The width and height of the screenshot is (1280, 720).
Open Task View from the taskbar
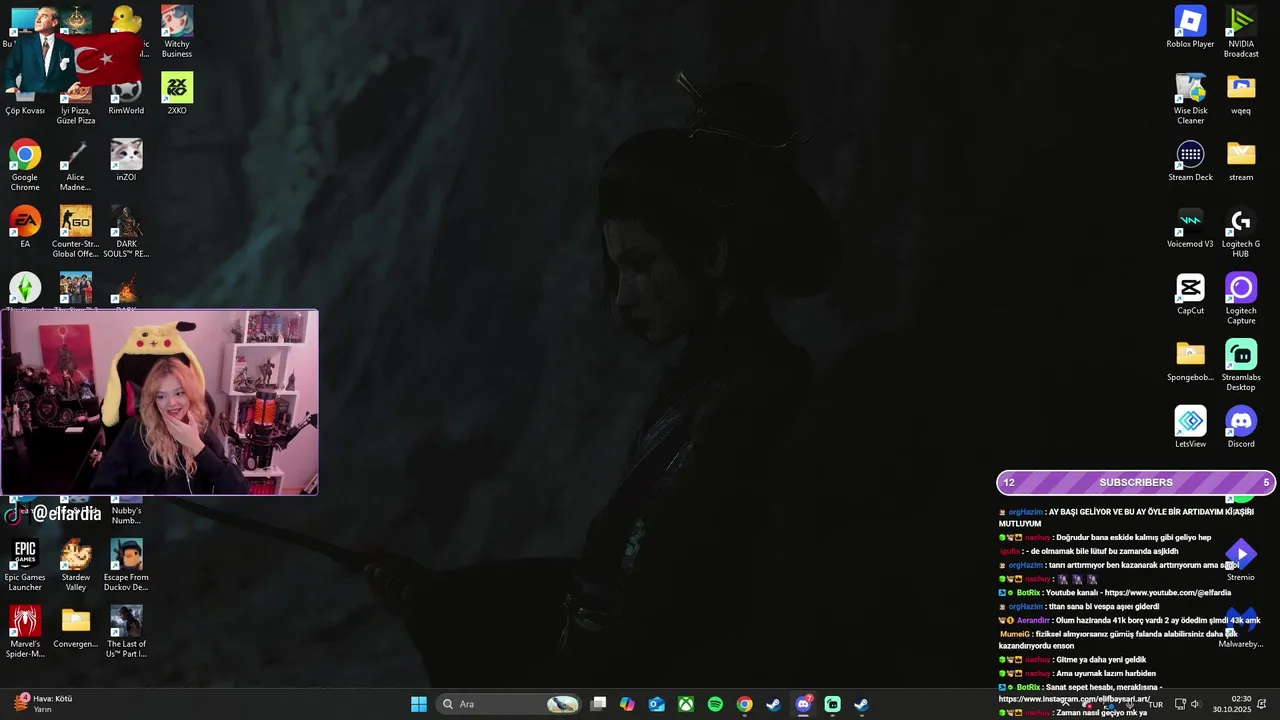coord(598,704)
